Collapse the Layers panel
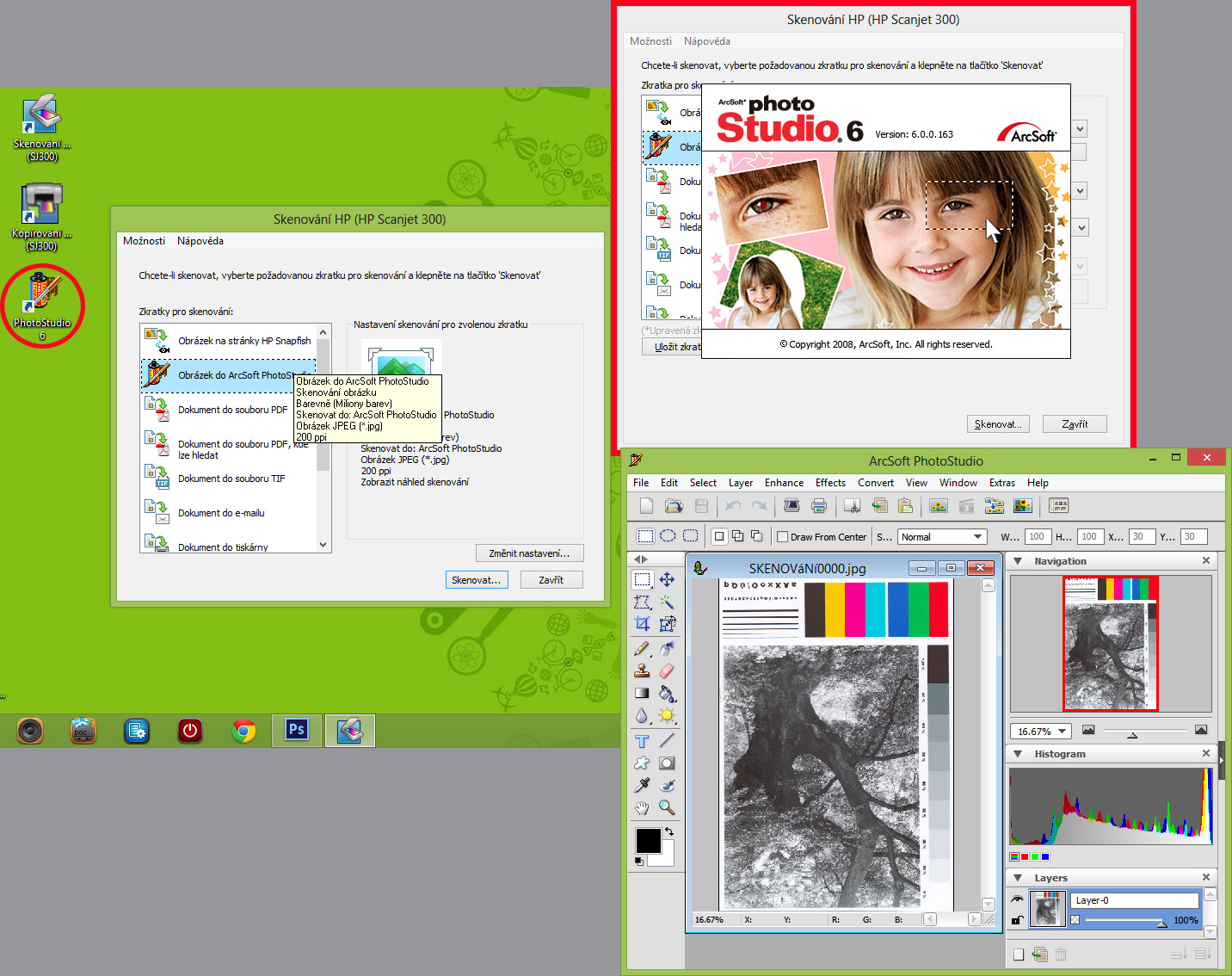Viewport: 1232px width, 976px height. coord(1018,878)
